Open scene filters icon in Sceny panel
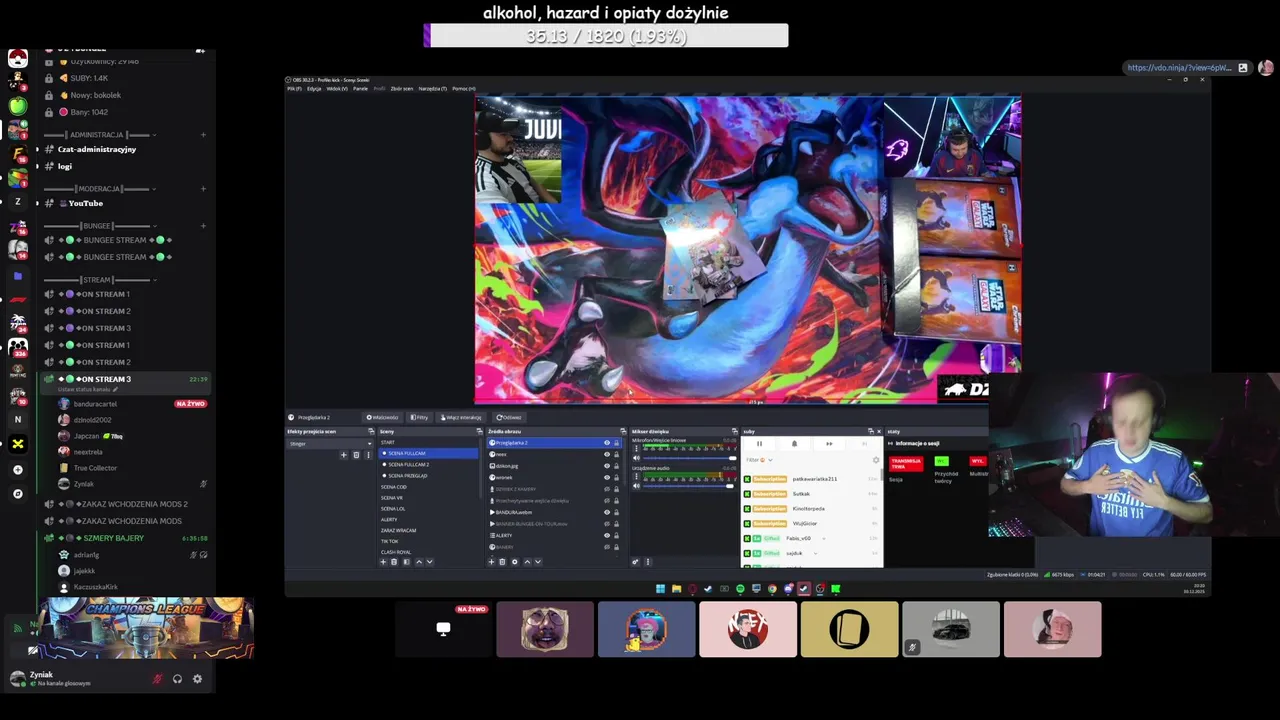The width and height of the screenshot is (1280, 720). click(406, 562)
